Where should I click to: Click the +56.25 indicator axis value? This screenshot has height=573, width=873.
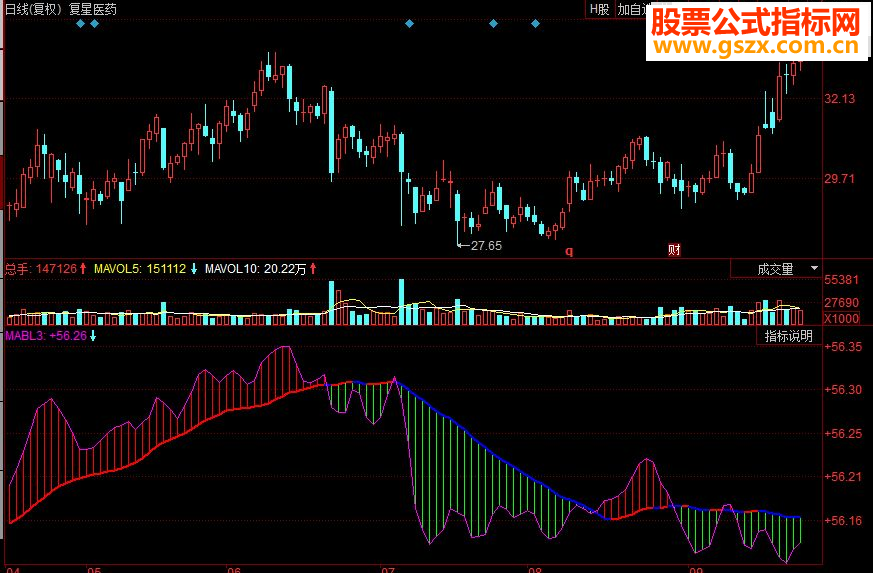(x=843, y=433)
